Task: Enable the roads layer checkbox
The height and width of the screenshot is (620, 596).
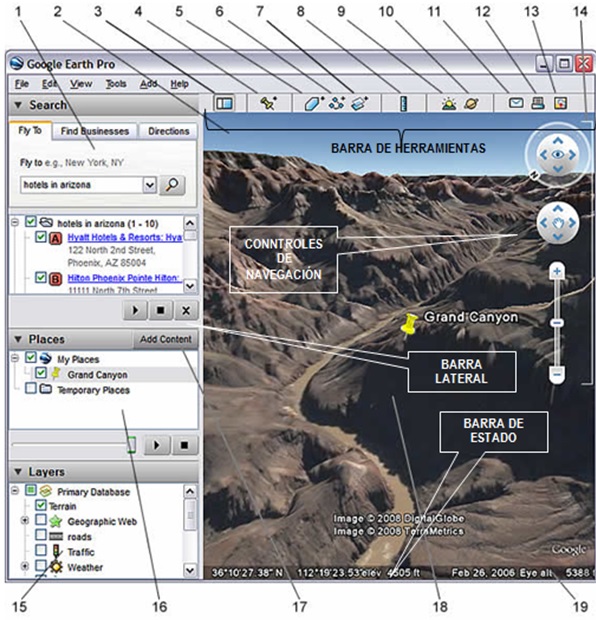Action: 41,535
